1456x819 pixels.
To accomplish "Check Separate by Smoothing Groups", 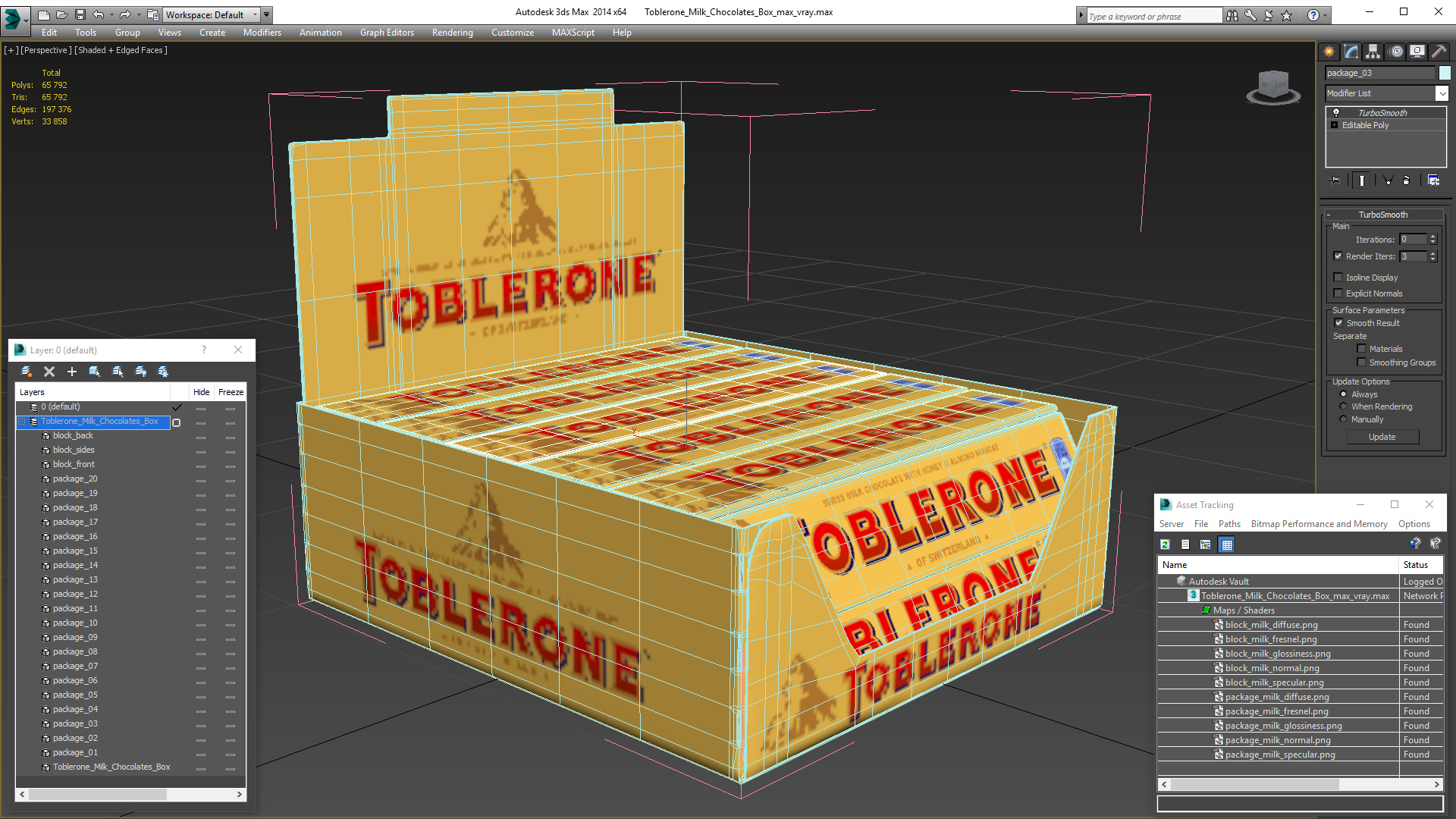I will coord(1362,362).
